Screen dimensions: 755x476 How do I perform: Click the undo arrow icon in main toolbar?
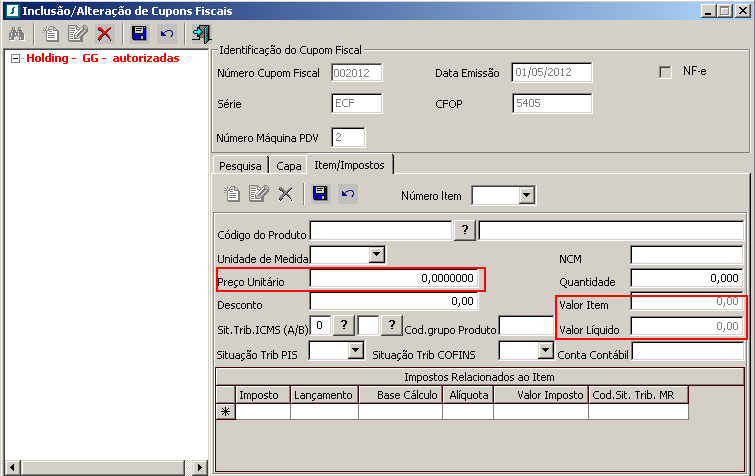[167, 34]
